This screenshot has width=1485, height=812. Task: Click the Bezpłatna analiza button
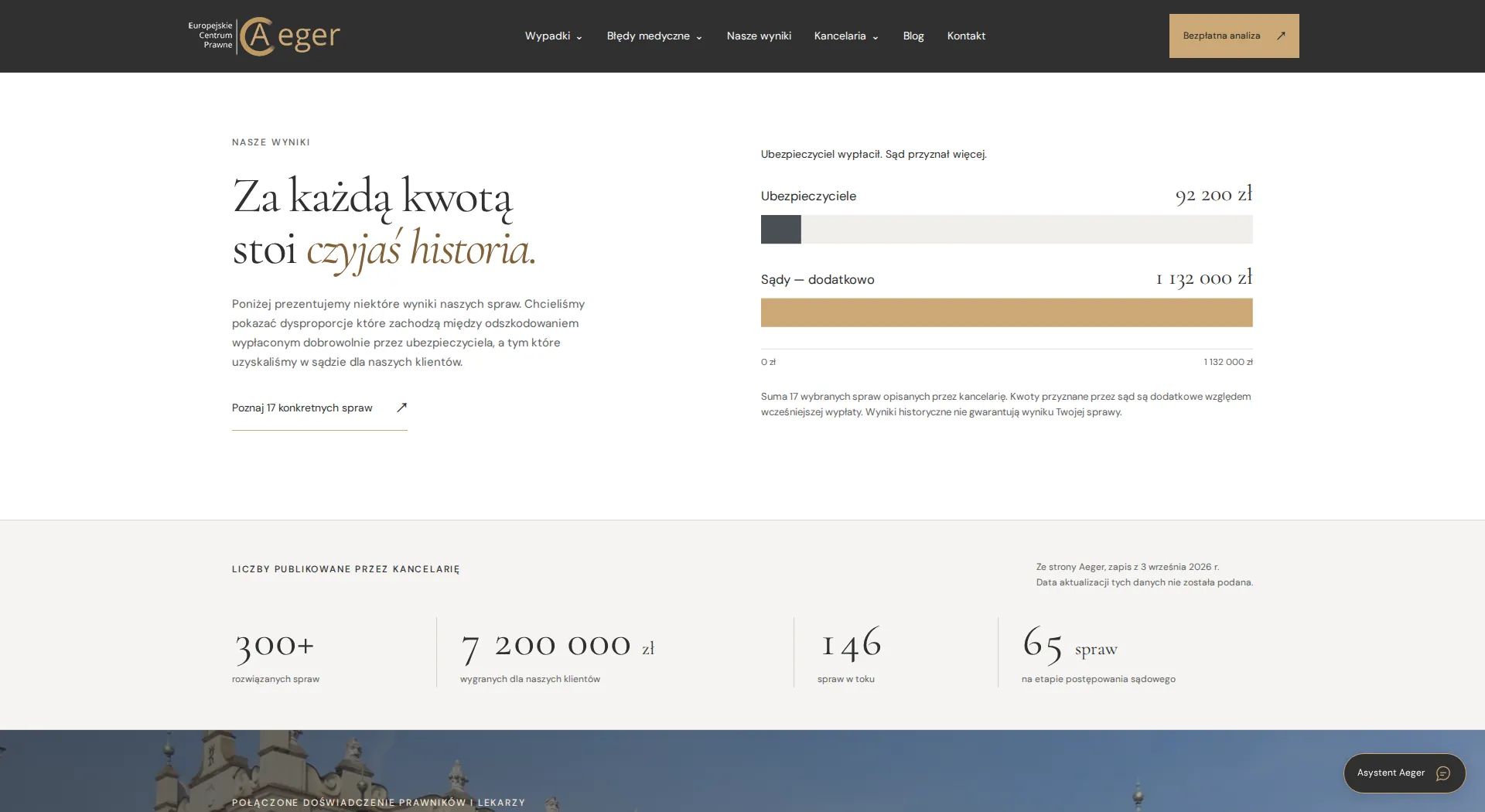click(x=1234, y=36)
